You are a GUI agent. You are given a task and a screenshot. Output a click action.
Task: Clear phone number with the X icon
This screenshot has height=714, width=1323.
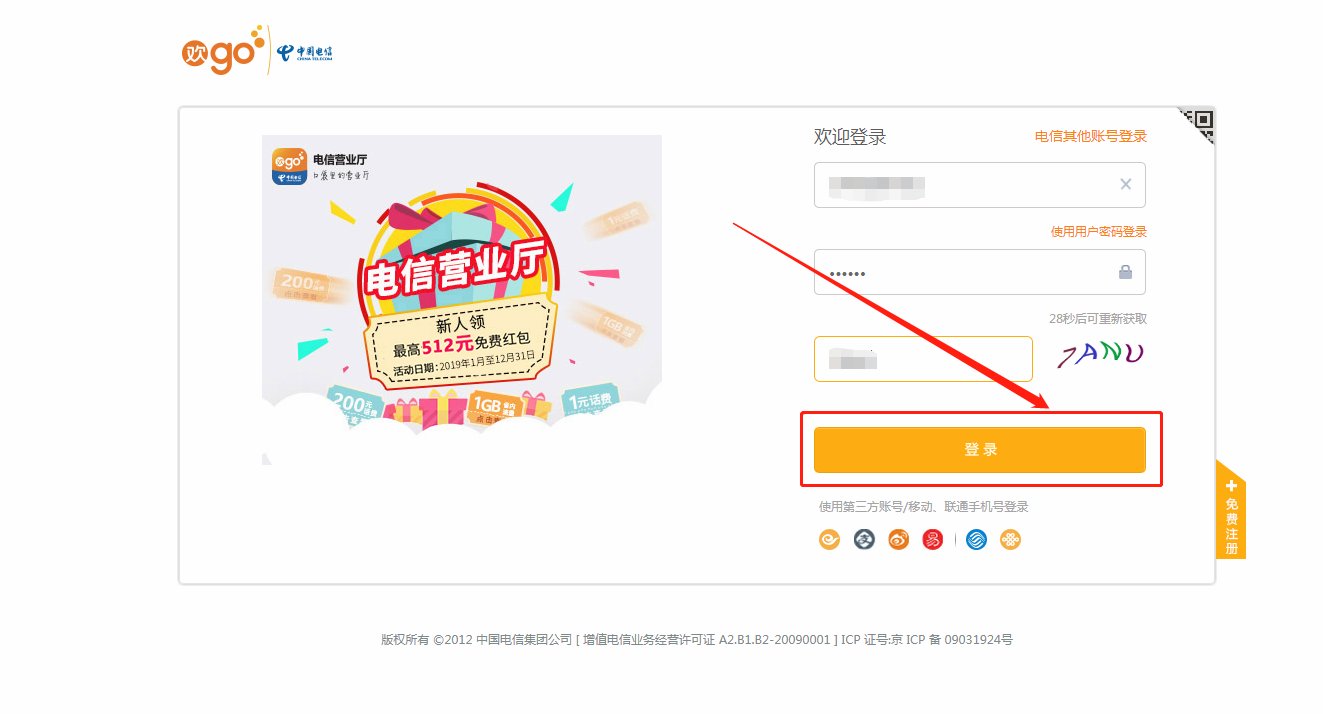(1124, 184)
